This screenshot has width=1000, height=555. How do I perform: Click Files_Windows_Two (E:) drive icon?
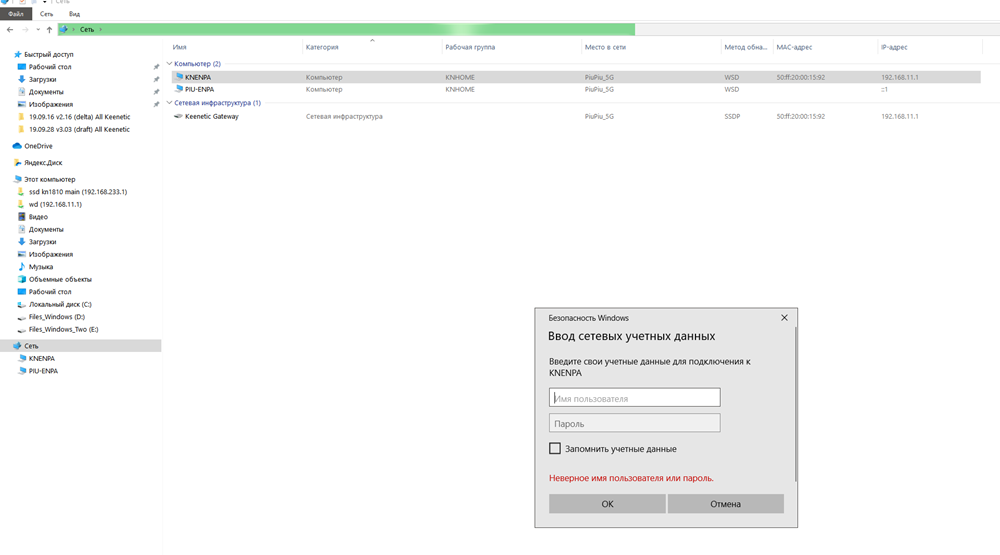tap(22, 330)
